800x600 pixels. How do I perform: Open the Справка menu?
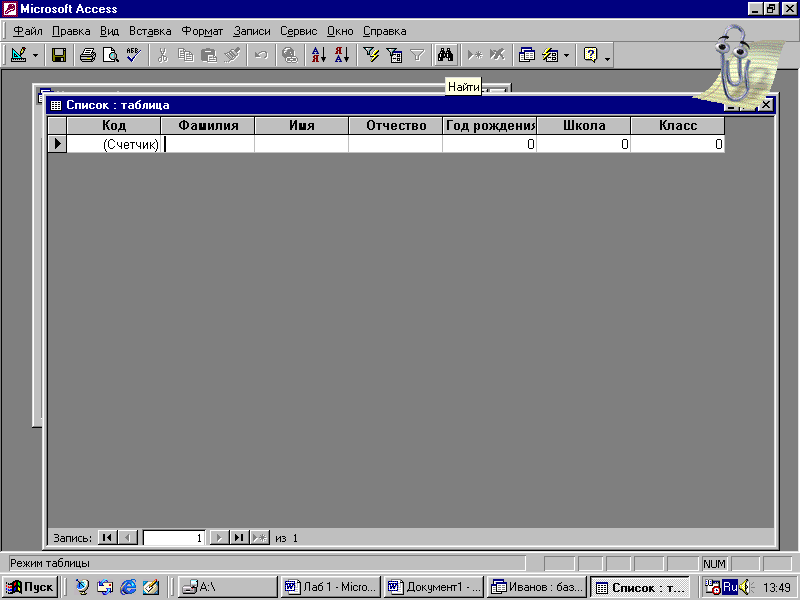385,32
